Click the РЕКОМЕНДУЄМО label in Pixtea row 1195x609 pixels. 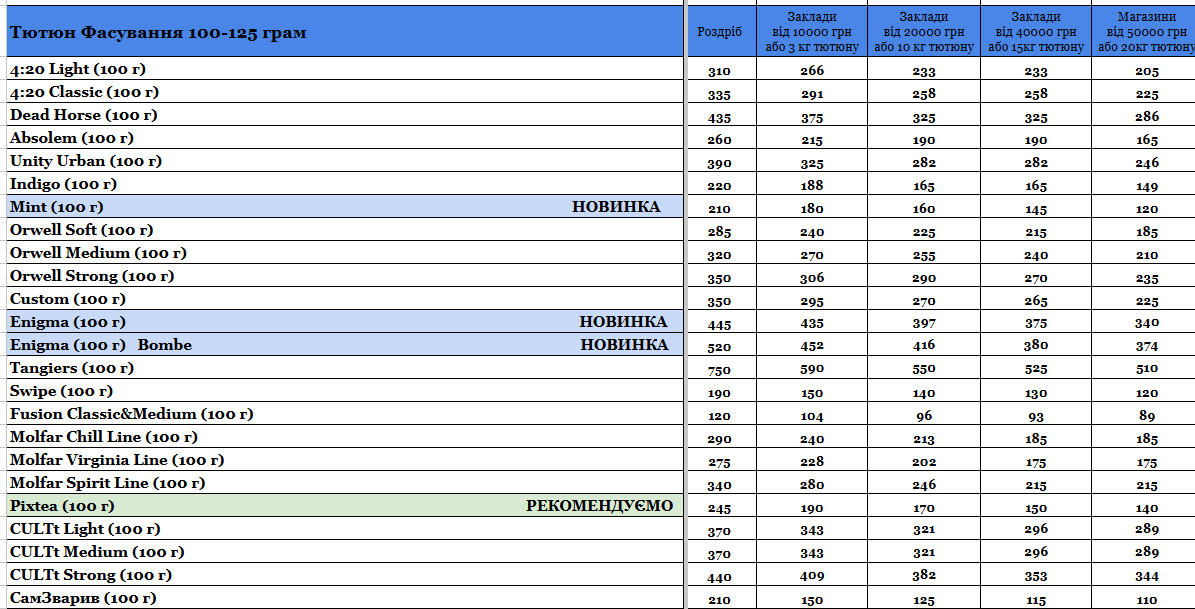point(600,506)
